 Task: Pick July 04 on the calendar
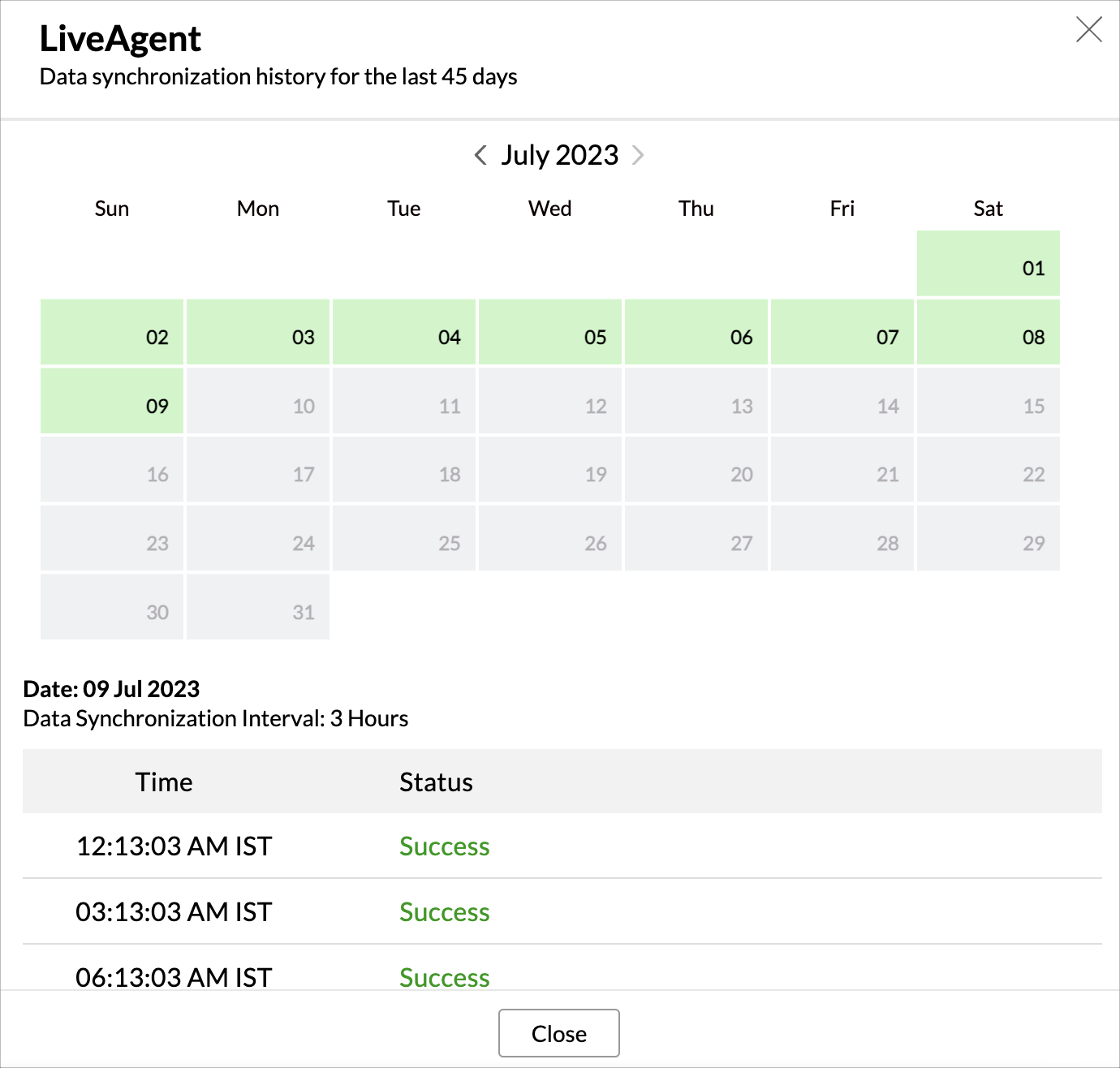tap(404, 333)
